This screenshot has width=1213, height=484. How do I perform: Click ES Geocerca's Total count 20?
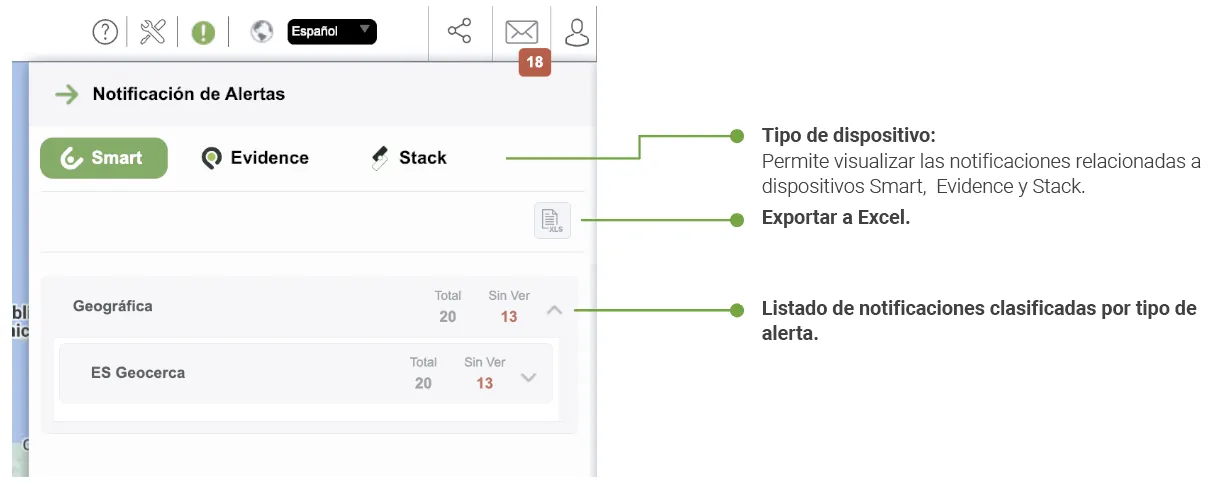(x=423, y=383)
